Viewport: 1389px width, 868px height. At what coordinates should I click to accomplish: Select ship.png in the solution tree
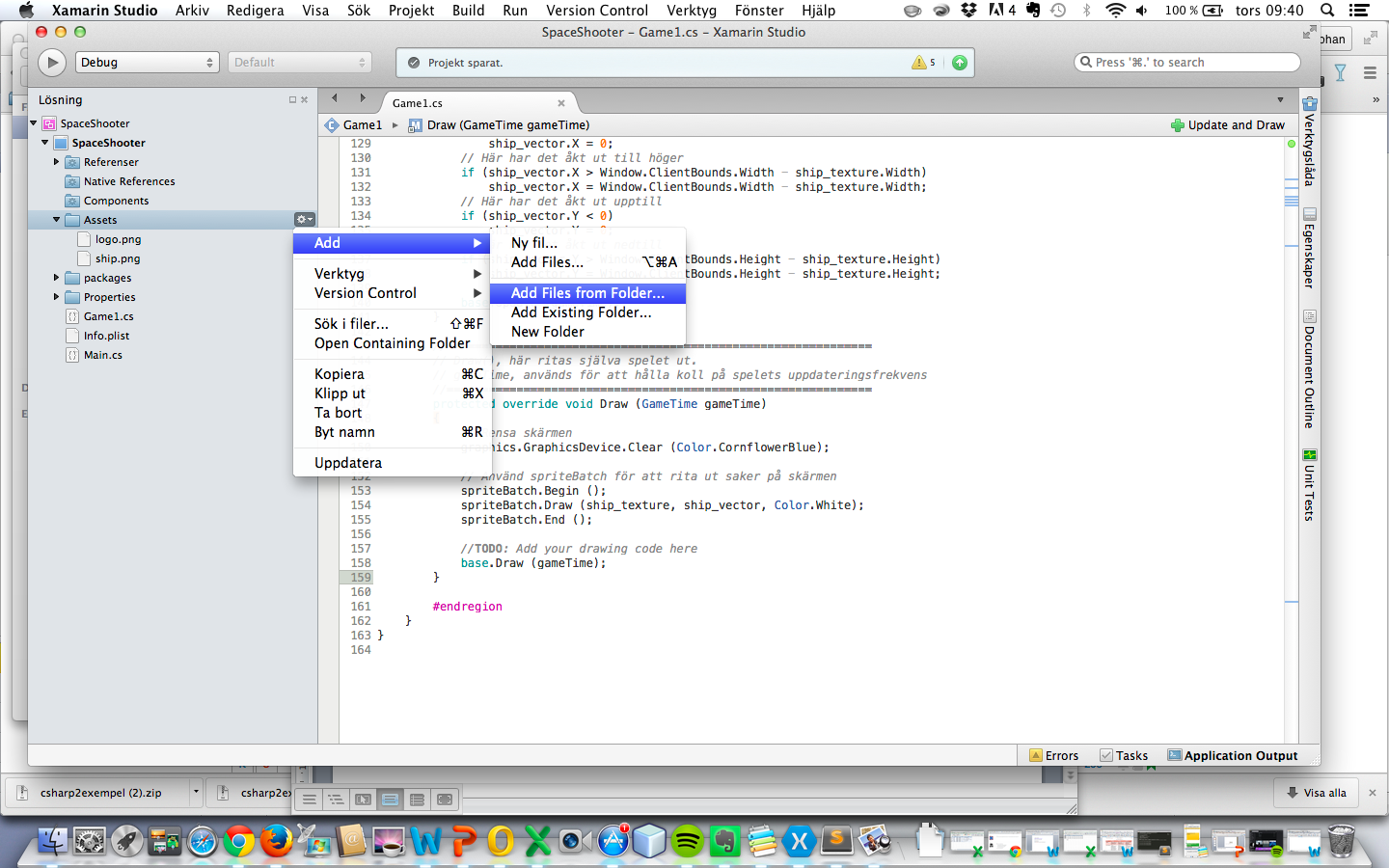[118, 258]
